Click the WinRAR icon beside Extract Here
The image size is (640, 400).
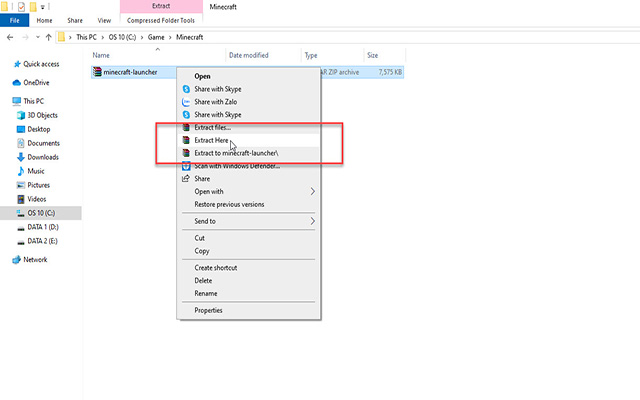(185, 141)
